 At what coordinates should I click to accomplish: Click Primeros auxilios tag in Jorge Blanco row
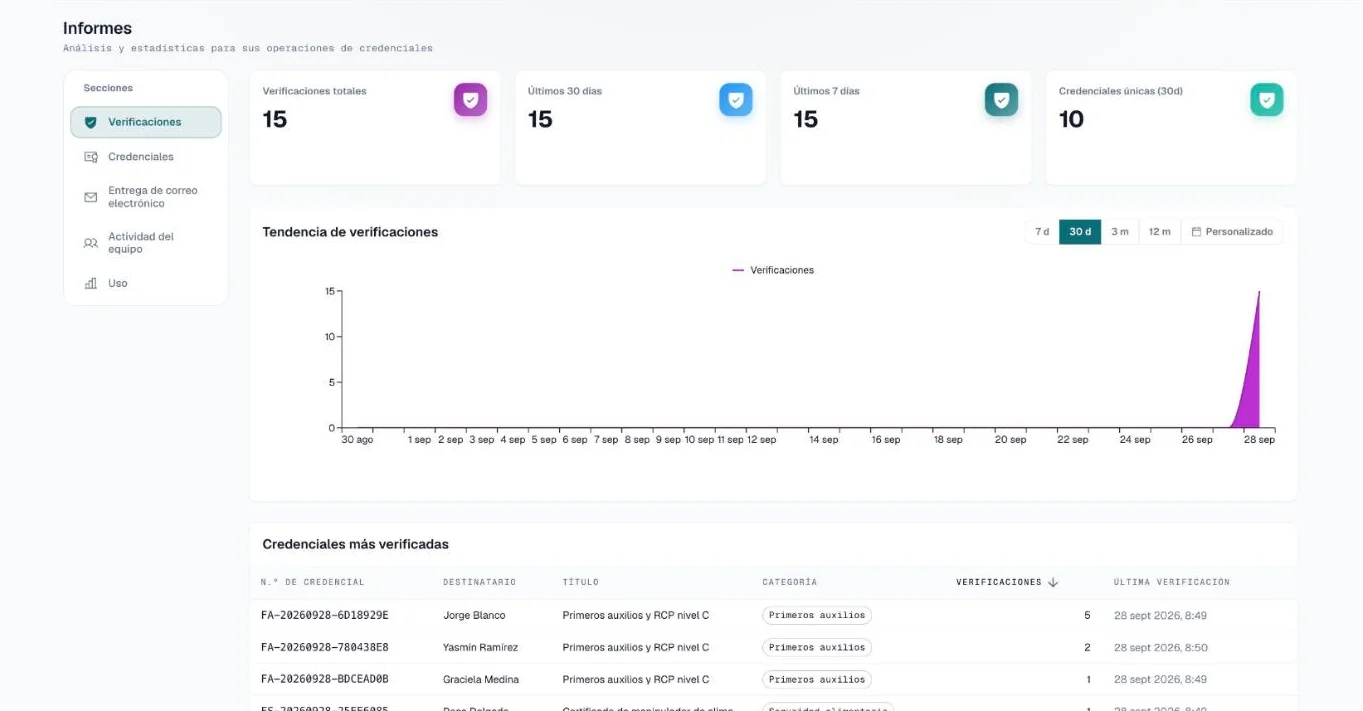[817, 615]
